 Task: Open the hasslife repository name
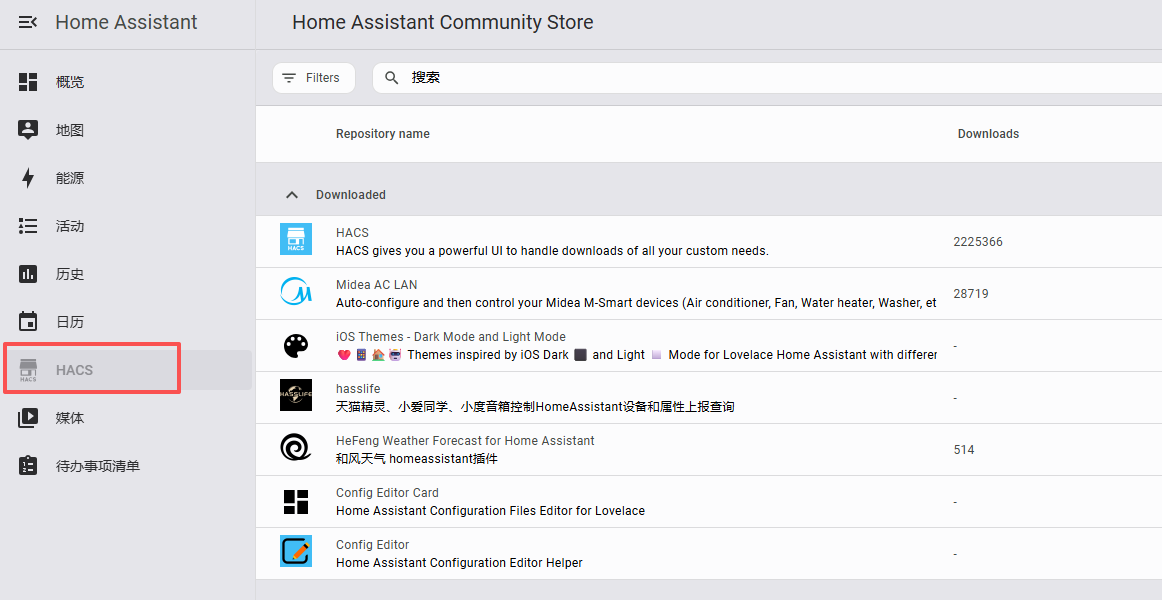tap(358, 389)
